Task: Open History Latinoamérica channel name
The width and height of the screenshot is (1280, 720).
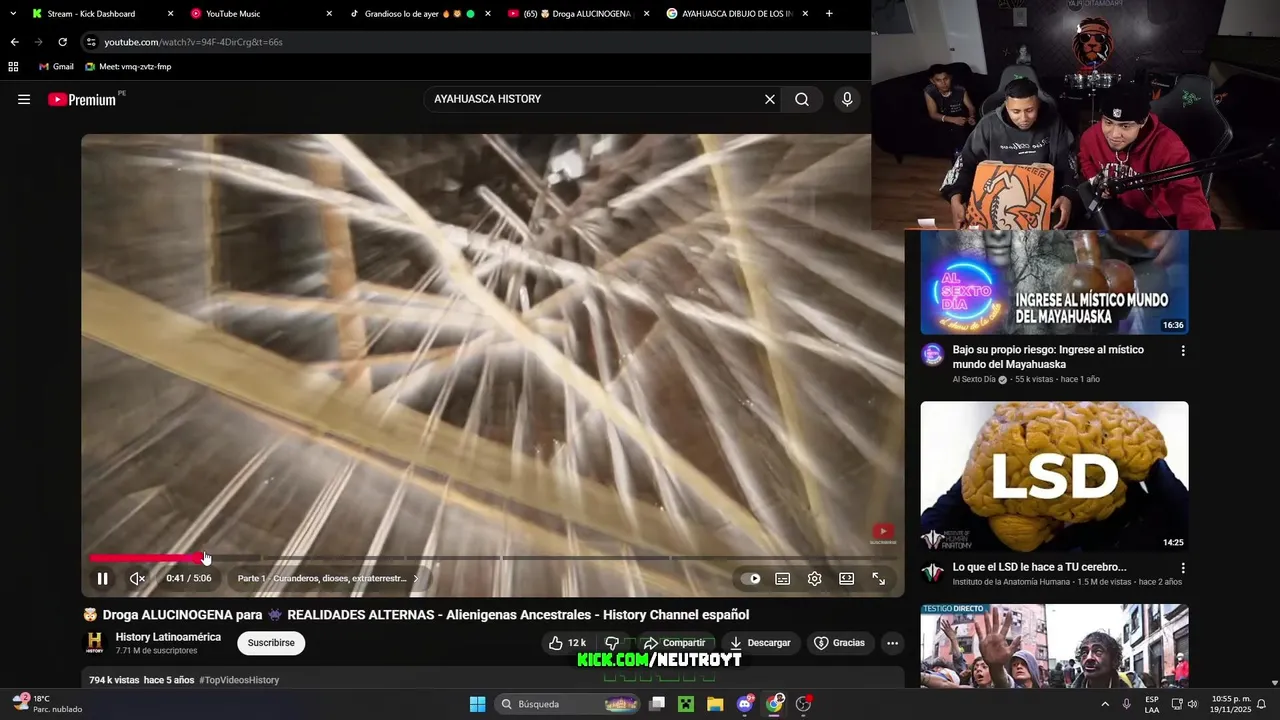Action: click(x=168, y=637)
